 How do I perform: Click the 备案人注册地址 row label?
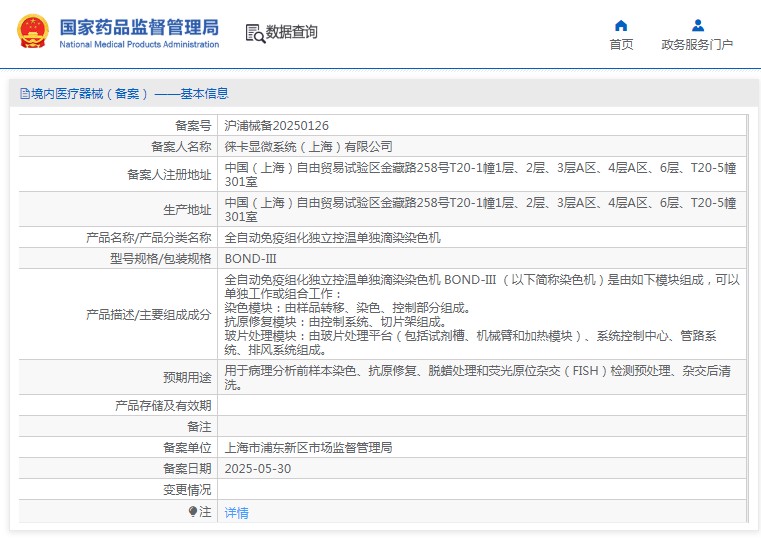169,175
